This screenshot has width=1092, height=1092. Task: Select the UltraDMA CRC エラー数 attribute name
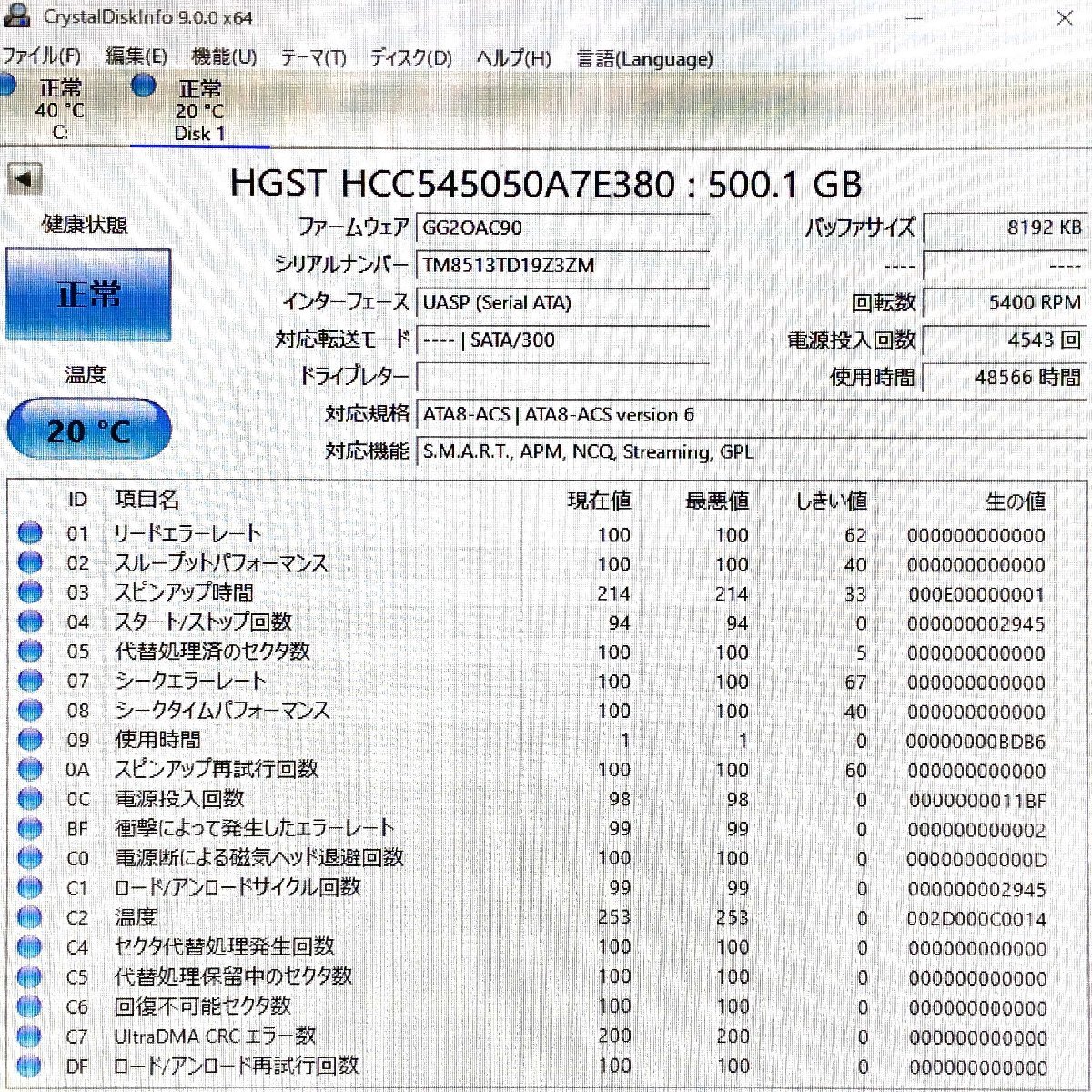[x=215, y=1036]
